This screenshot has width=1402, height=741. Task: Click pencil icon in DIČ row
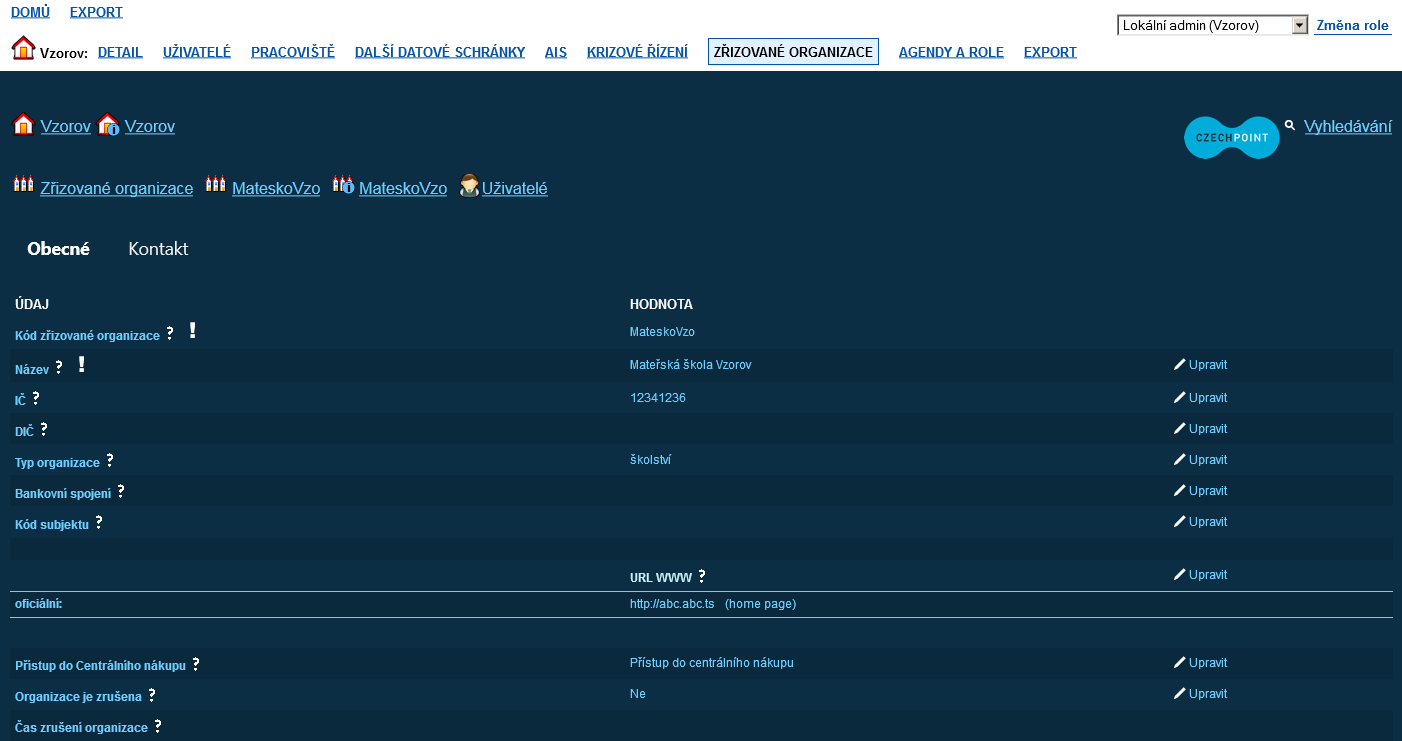point(1179,429)
